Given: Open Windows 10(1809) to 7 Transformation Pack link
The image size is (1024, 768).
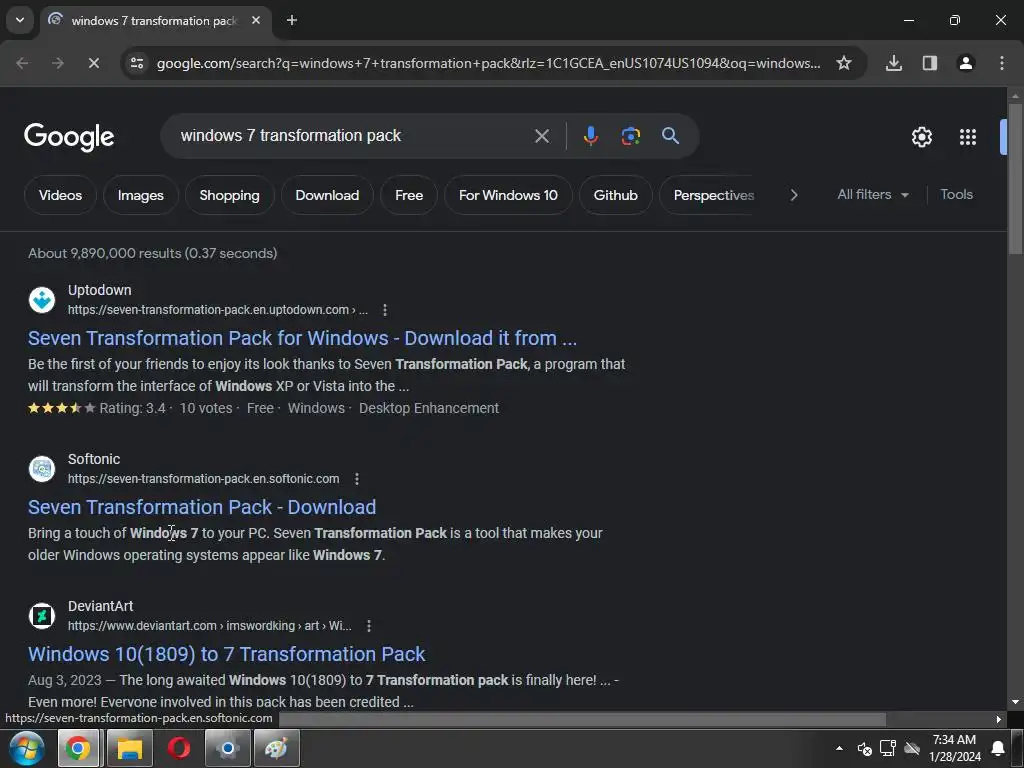Looking at the screenshot, I should click(227, 654).
